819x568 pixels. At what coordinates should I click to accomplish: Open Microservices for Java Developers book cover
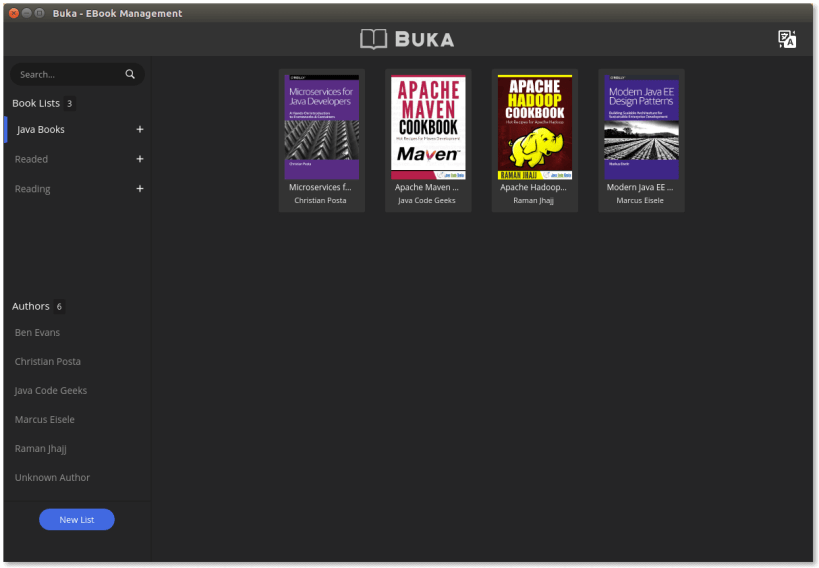pyautogui.click(x=322, y=127)
